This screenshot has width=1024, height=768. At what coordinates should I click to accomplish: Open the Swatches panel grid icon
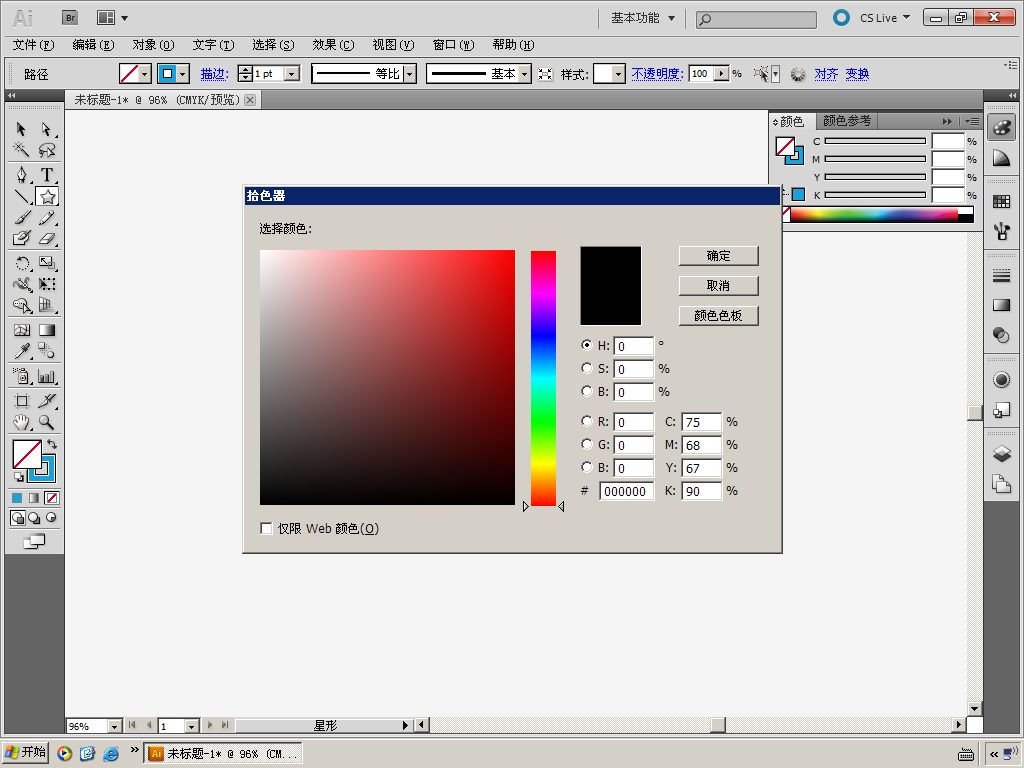(x=1001, y=201)
